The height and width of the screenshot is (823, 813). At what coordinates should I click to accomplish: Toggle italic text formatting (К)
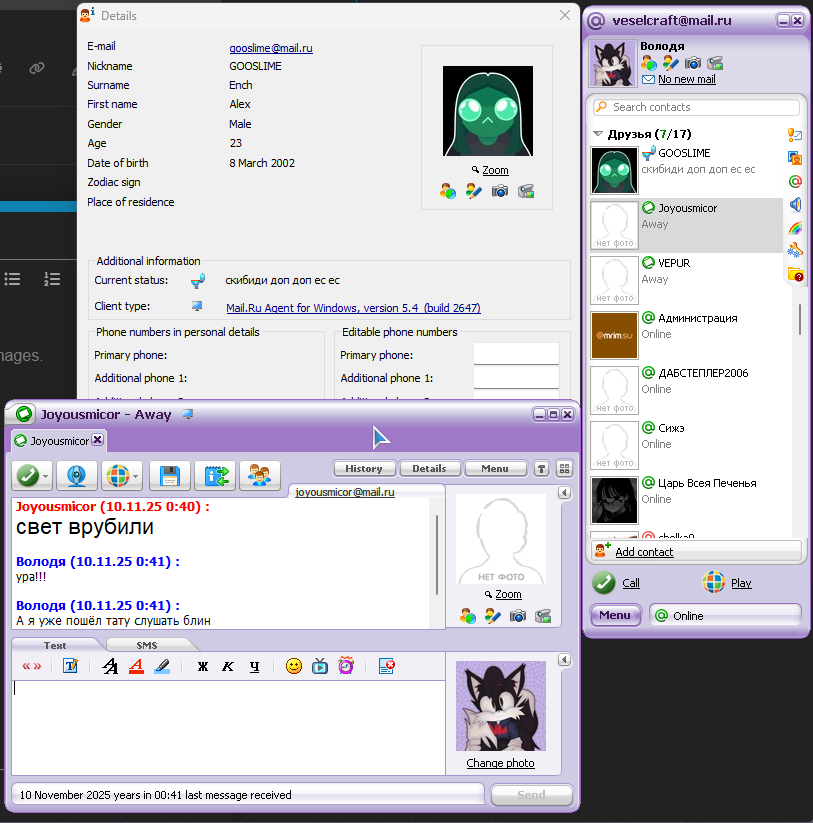228,666
